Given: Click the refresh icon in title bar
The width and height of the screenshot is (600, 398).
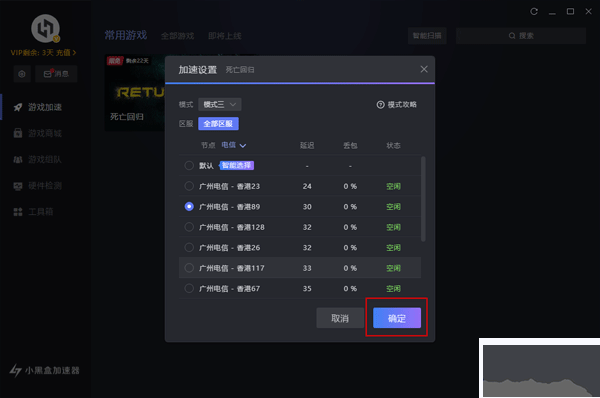Looking at the screenshot, I should (x=534, y=11).
